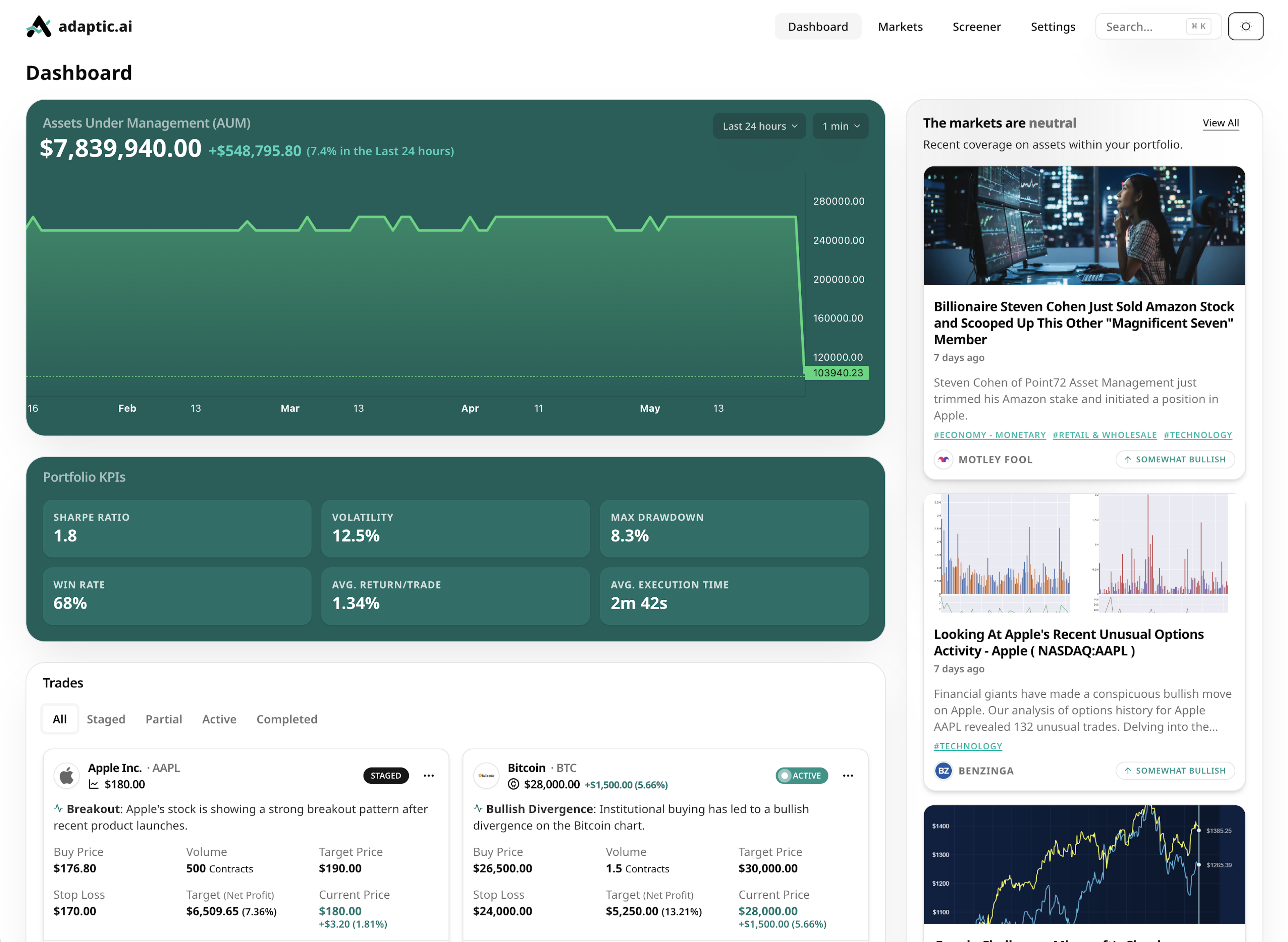Image resolution: width=1288 pixels, height=942 pixels.
Task: Open the 1 min interval dropdown
Action: click(x=840, y=126)
